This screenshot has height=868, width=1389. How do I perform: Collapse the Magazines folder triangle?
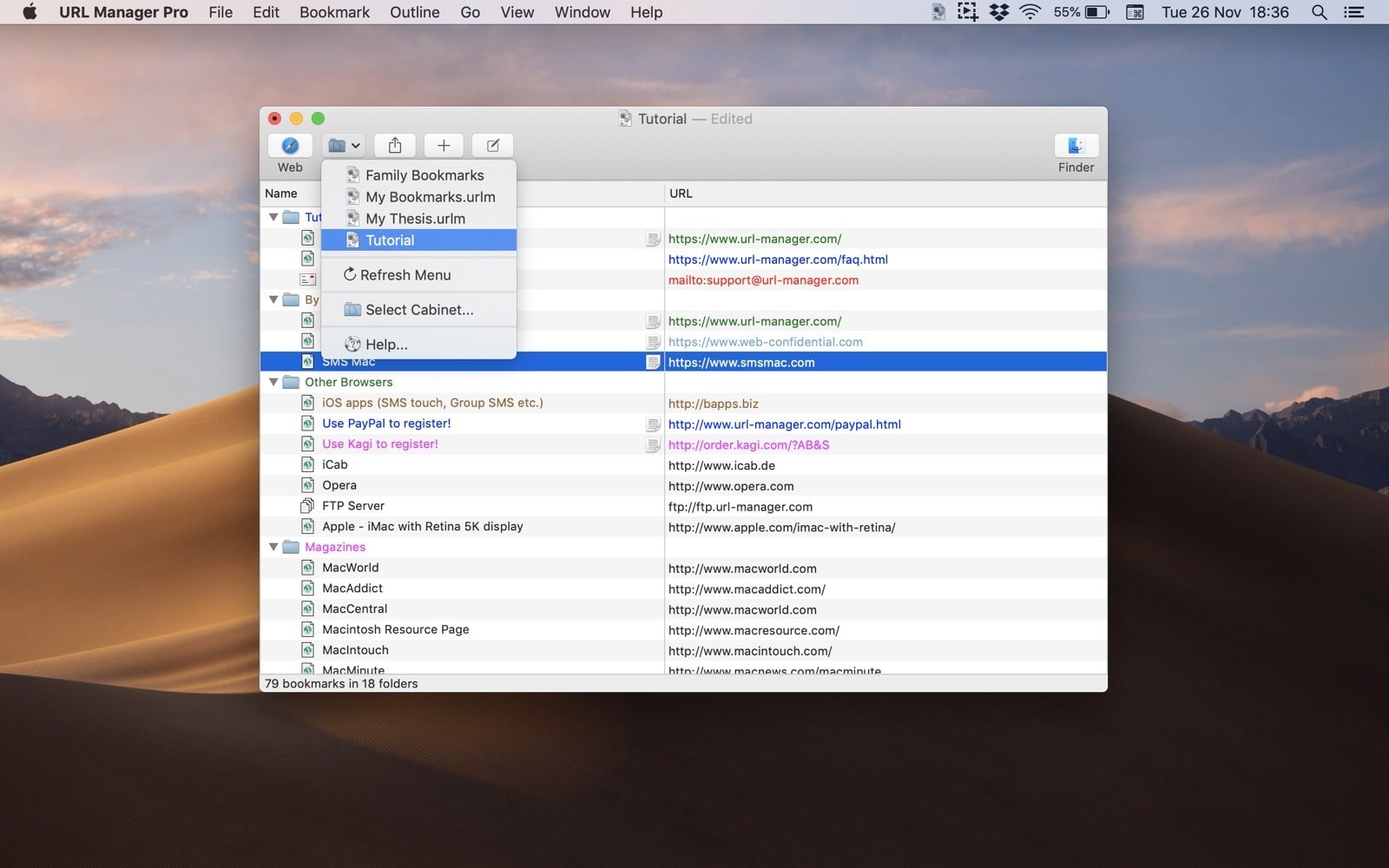(x=273, y=547)
